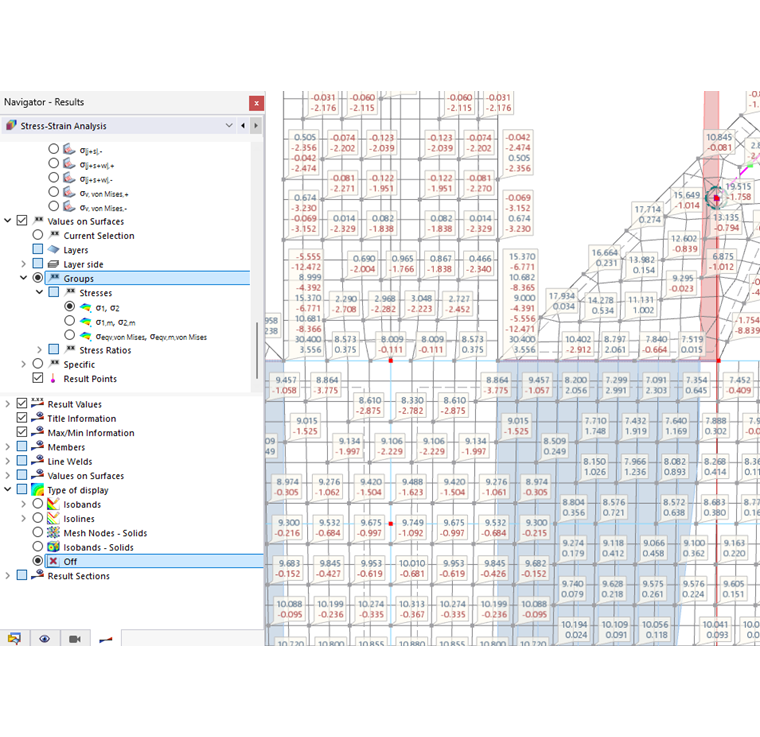Uncheck the upper Values on Surfaces checkbox
This screenshot has width=760, height=737.
click(22, 220)
